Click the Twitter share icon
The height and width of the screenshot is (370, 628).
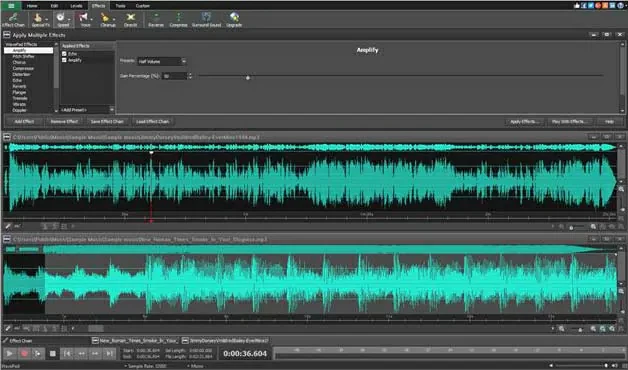[x=591, y=5]
